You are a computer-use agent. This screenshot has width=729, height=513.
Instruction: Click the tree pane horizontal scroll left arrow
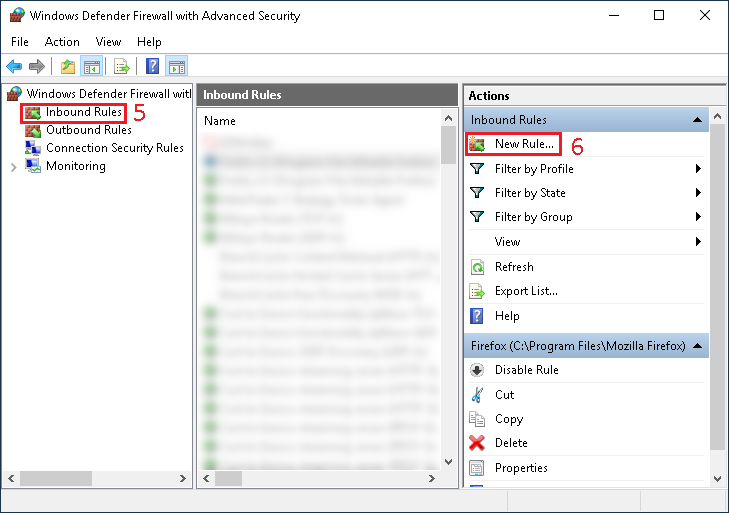point(12,478)
